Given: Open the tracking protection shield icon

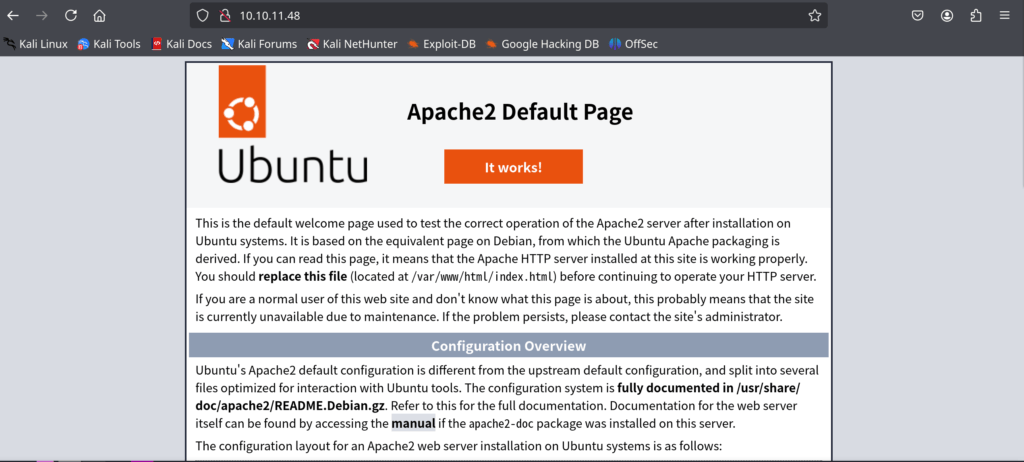Looking at the screenshot, I should 203,16.
